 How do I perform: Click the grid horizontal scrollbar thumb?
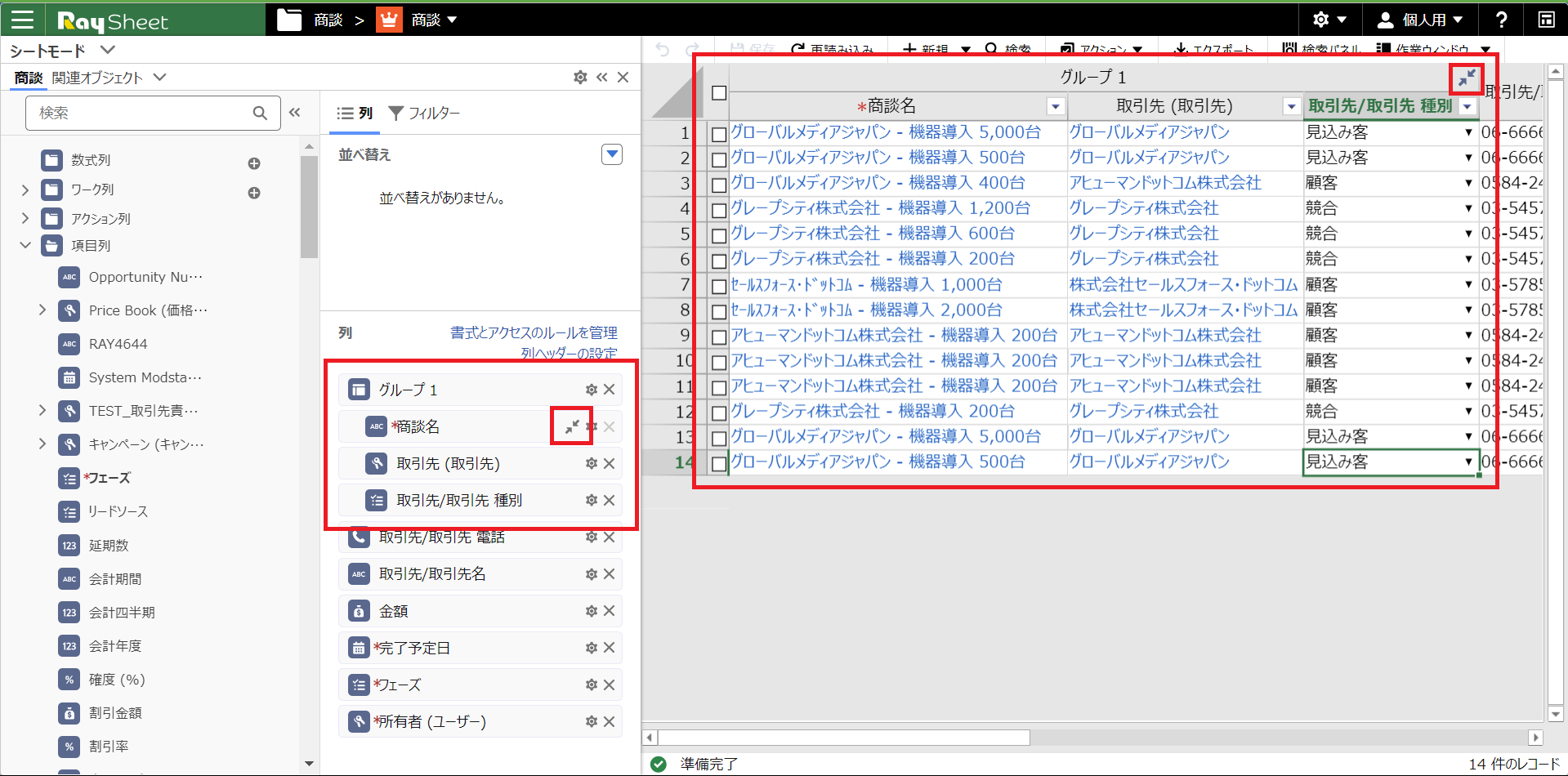[844, 738]
